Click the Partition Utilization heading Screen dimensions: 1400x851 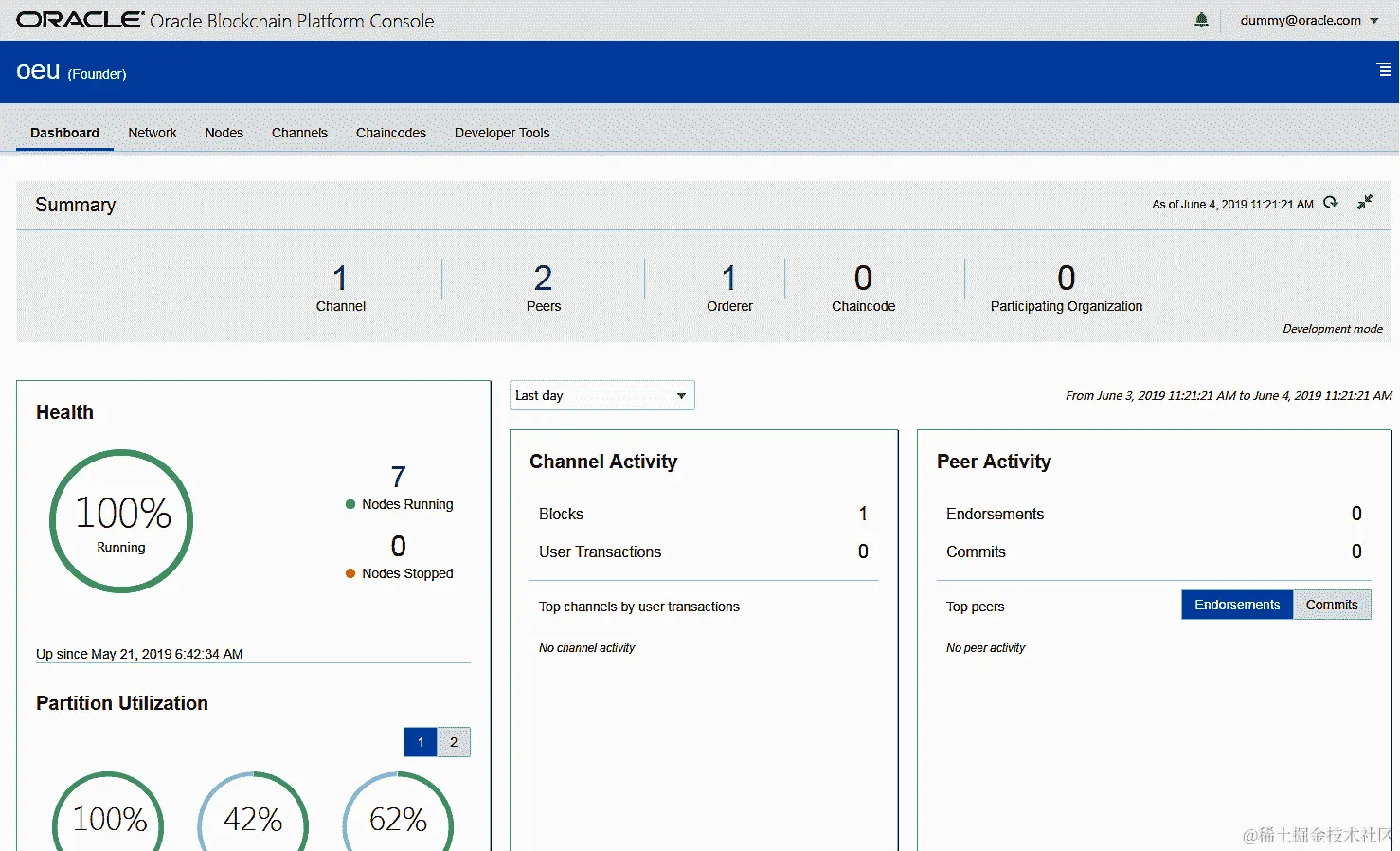pos(122,703)
